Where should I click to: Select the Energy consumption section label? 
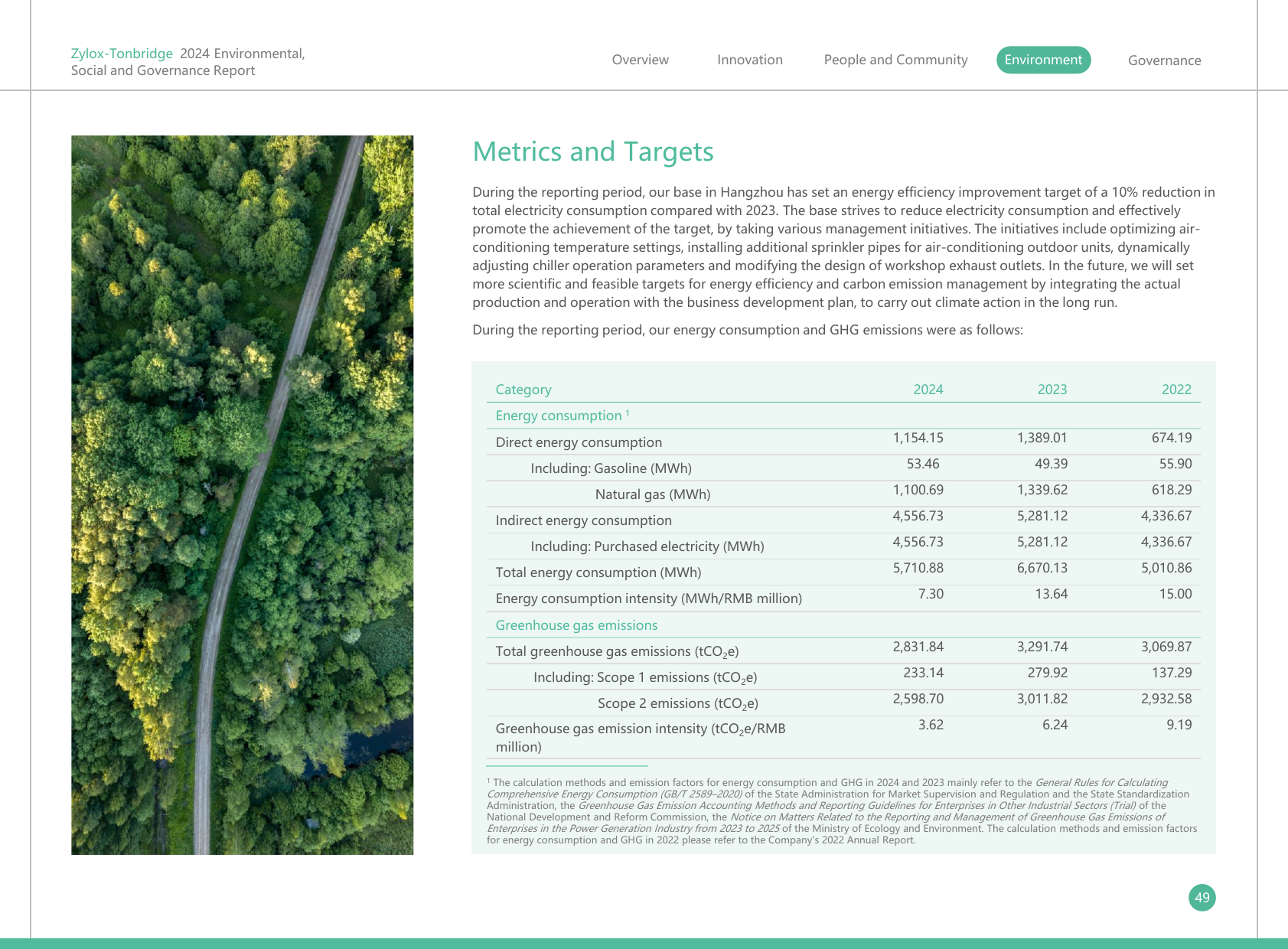tap(562, 416)
